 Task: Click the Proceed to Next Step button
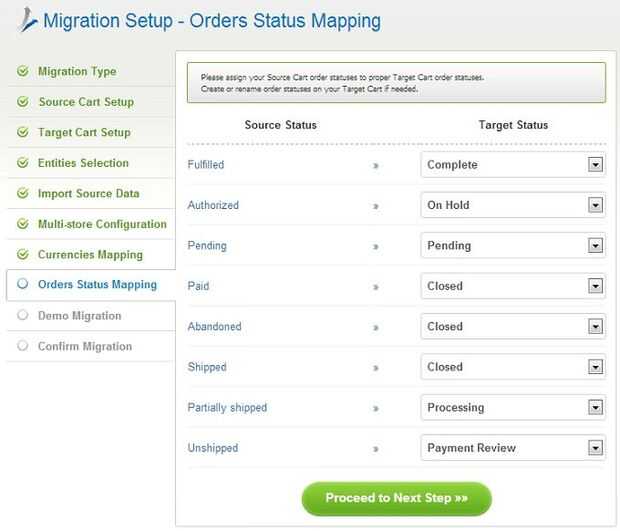[x=396, y=498]
